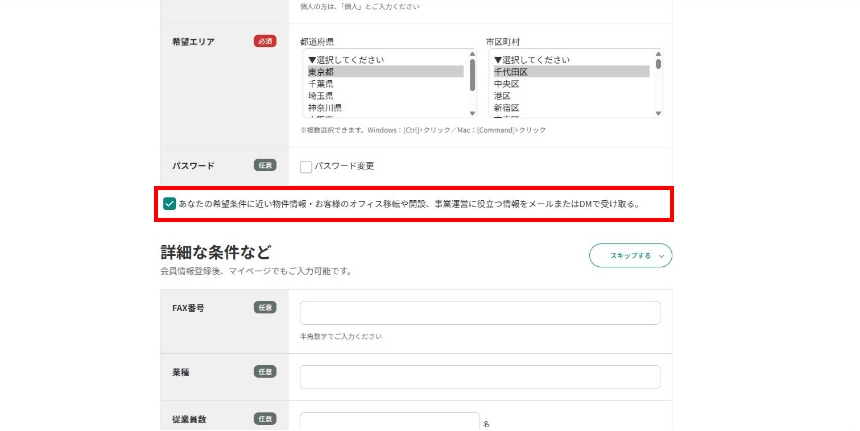This screenshot has height=431, width=860.
Task: Choose 埼玉県 from the prefecture list
Action: [320, 96]
